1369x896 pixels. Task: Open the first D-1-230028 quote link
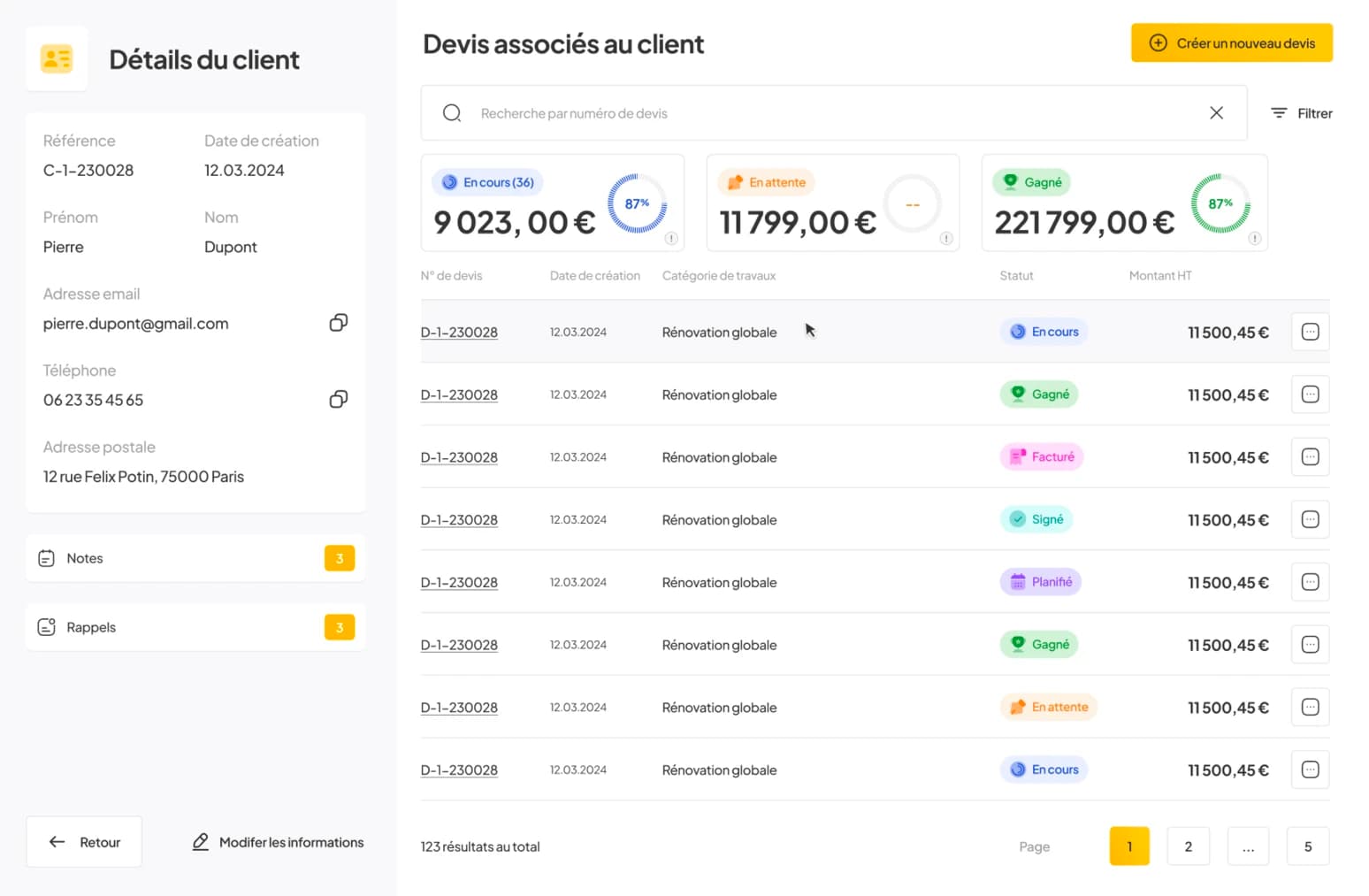tap(459, 333)
